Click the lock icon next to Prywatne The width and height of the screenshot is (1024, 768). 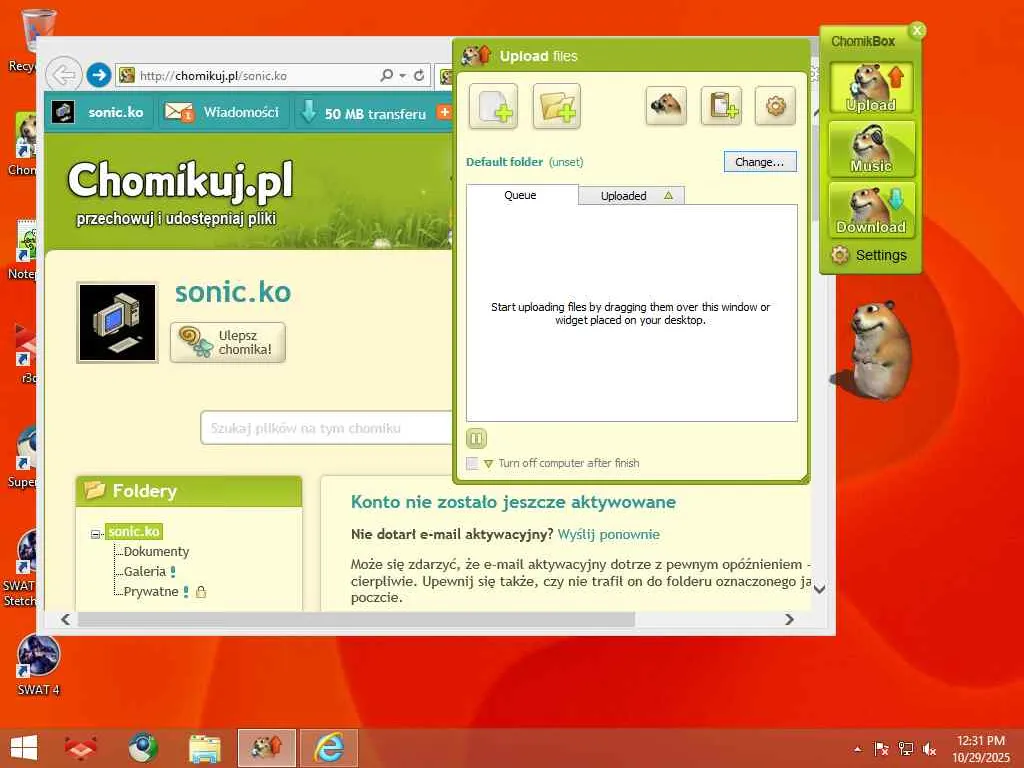pyautogui.click(x=201, y=592)
